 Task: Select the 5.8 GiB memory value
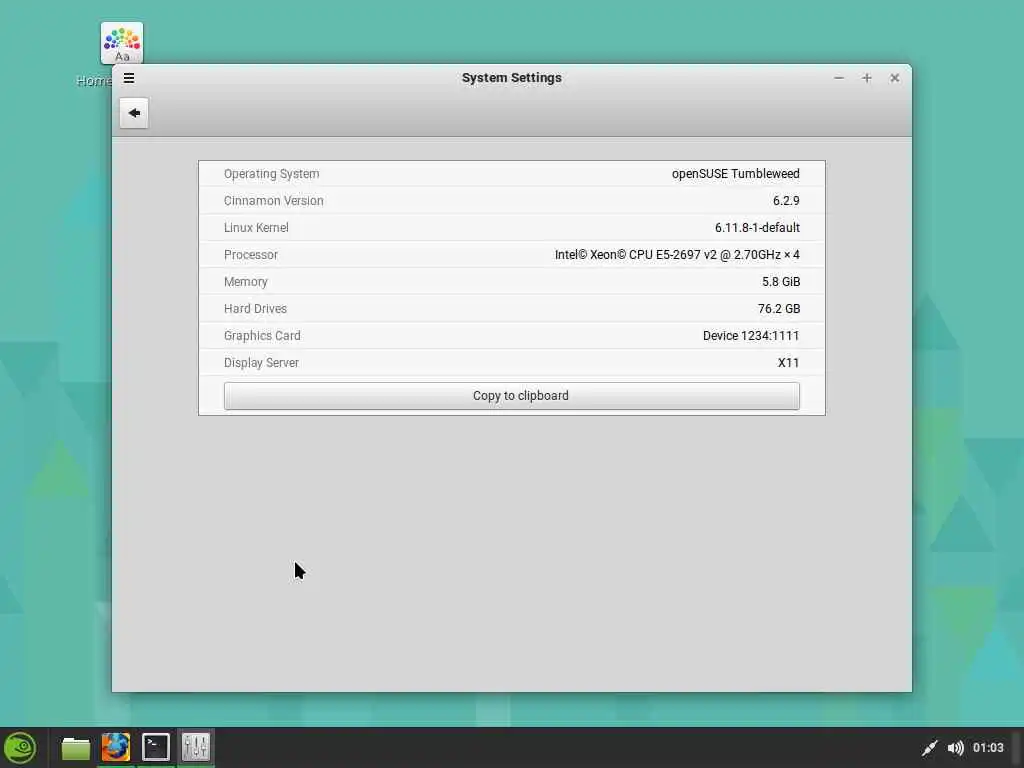(x=781, y=281)
